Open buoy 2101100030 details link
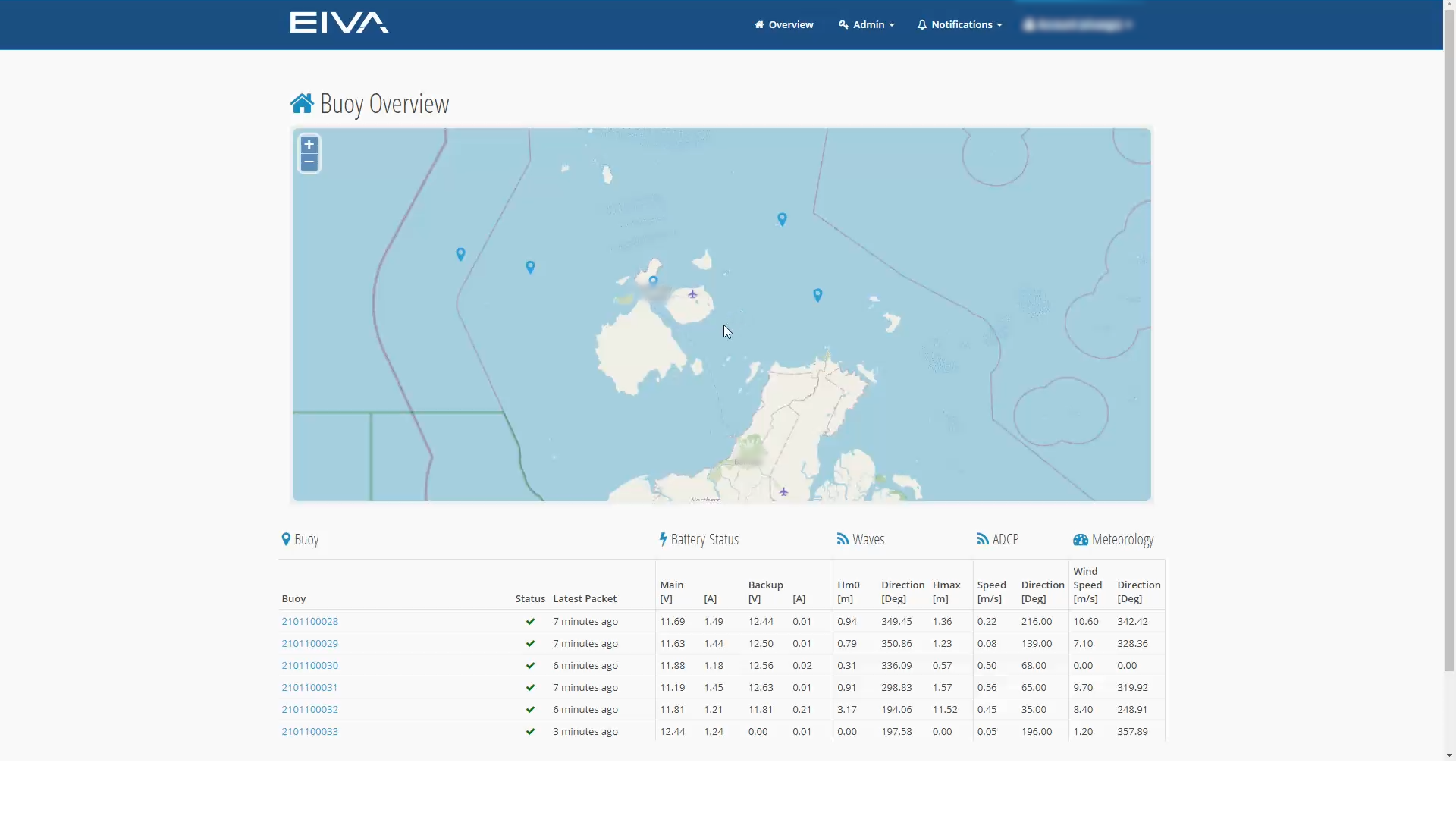 tap(309, 666)
